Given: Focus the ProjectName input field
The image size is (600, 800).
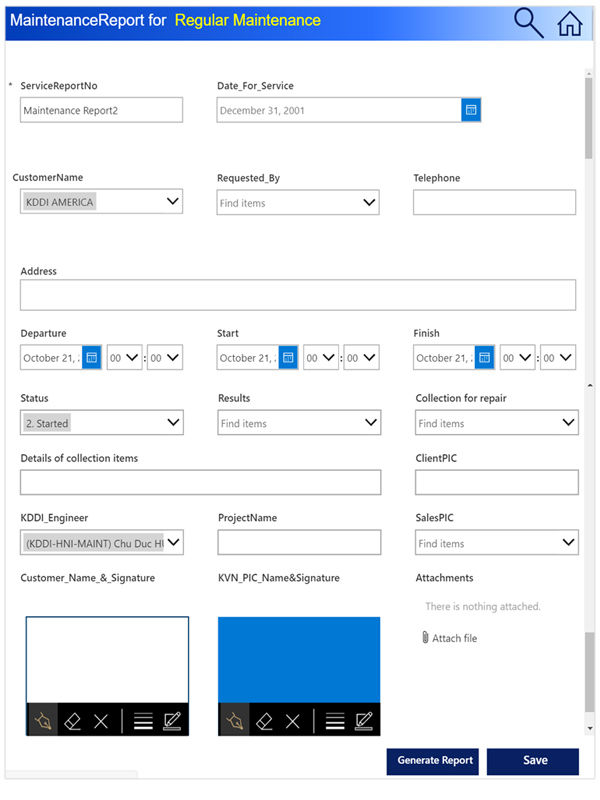Looking at the screenshot, I should (299, 542).
